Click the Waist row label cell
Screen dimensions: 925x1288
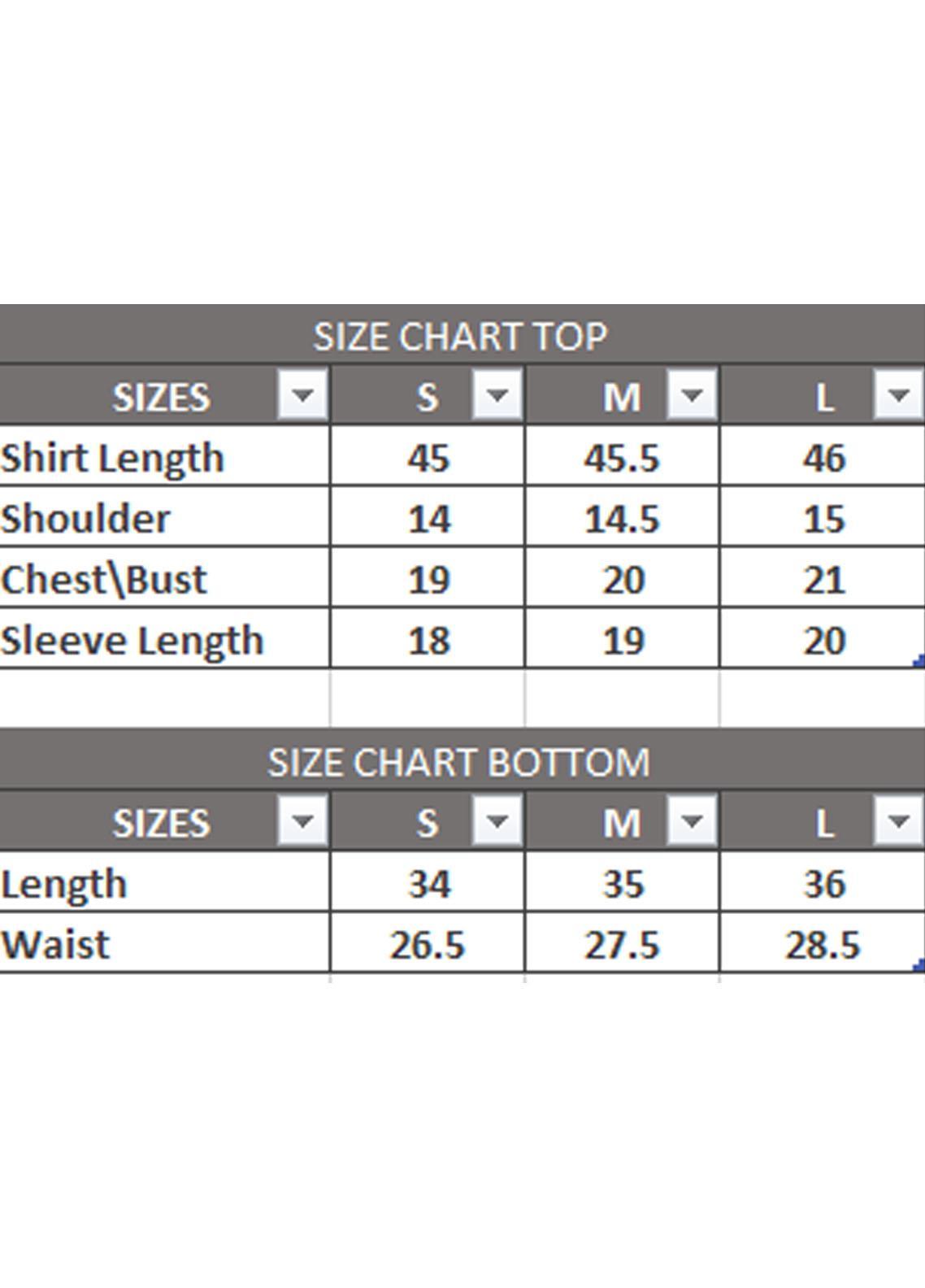55,944
